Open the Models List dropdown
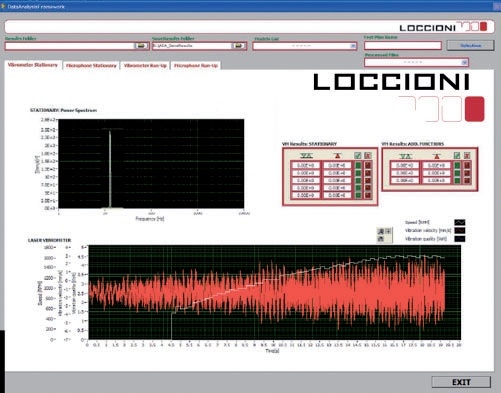The image size is (501, 393). click(305, 46)
